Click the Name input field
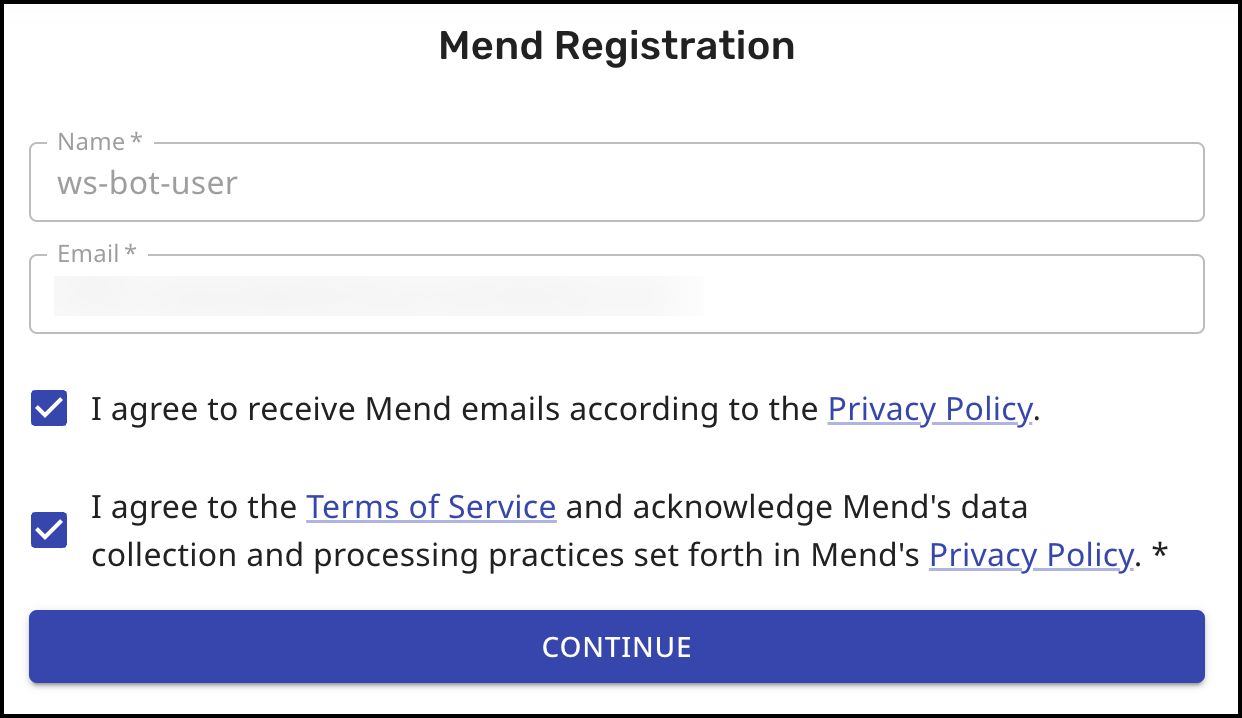 pos(617,182)
